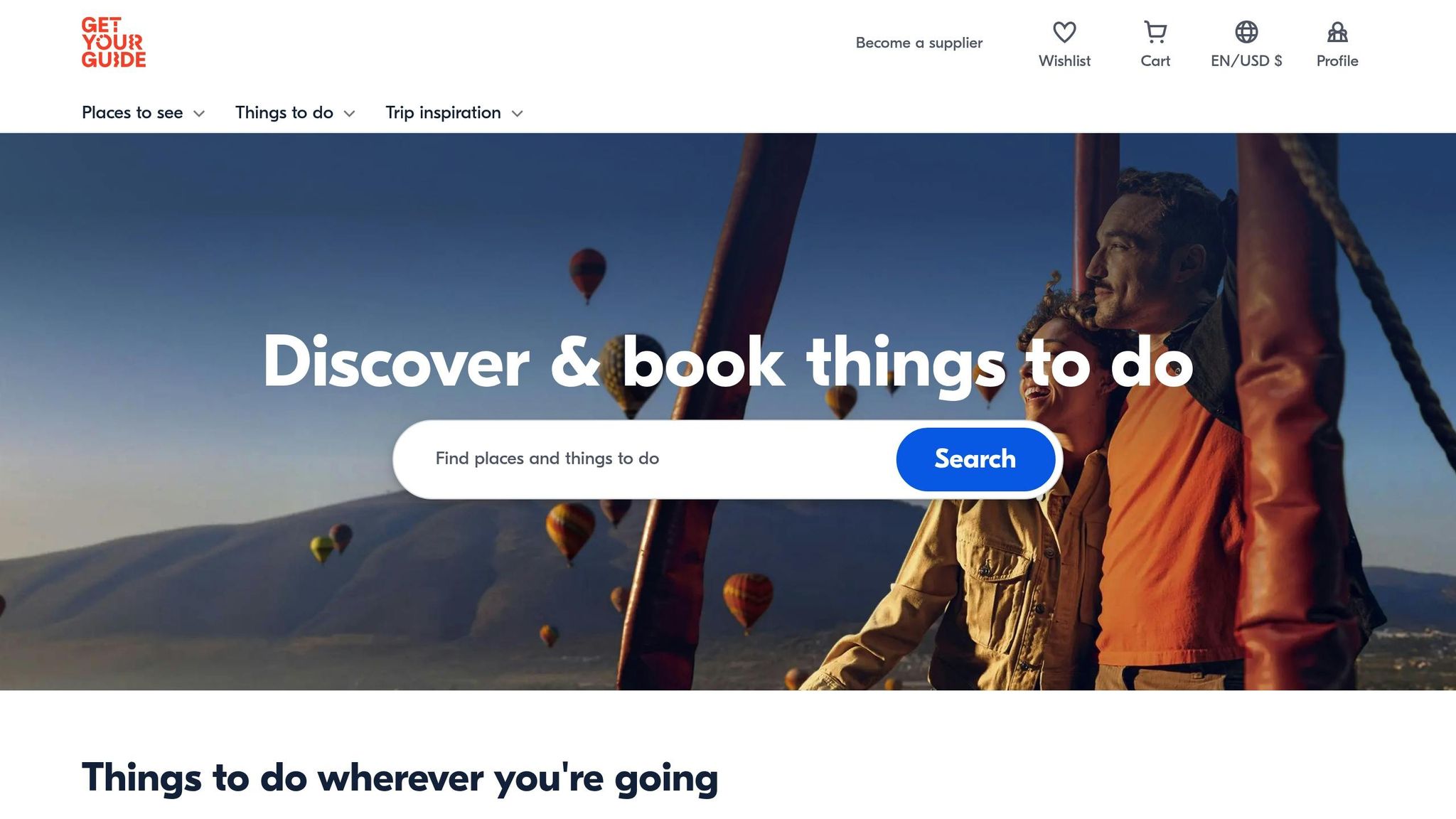This screenshot has width=1456, height=819.
Task: Click the globe language and currency icon
Action: (1246, 32)
